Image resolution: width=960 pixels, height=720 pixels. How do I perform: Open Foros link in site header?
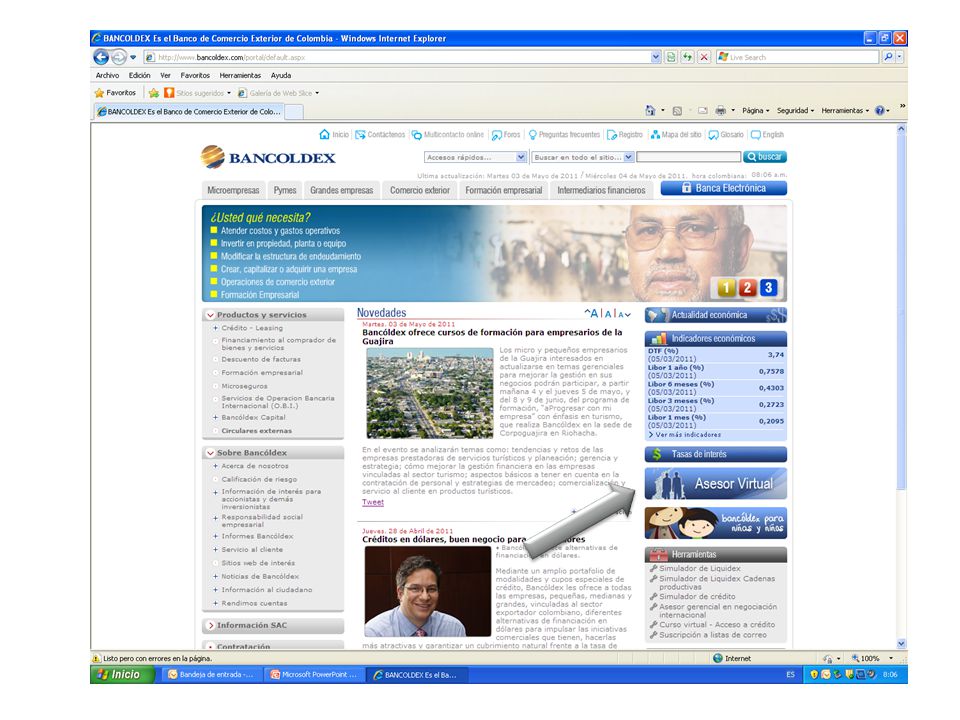[x=506, y=135]
